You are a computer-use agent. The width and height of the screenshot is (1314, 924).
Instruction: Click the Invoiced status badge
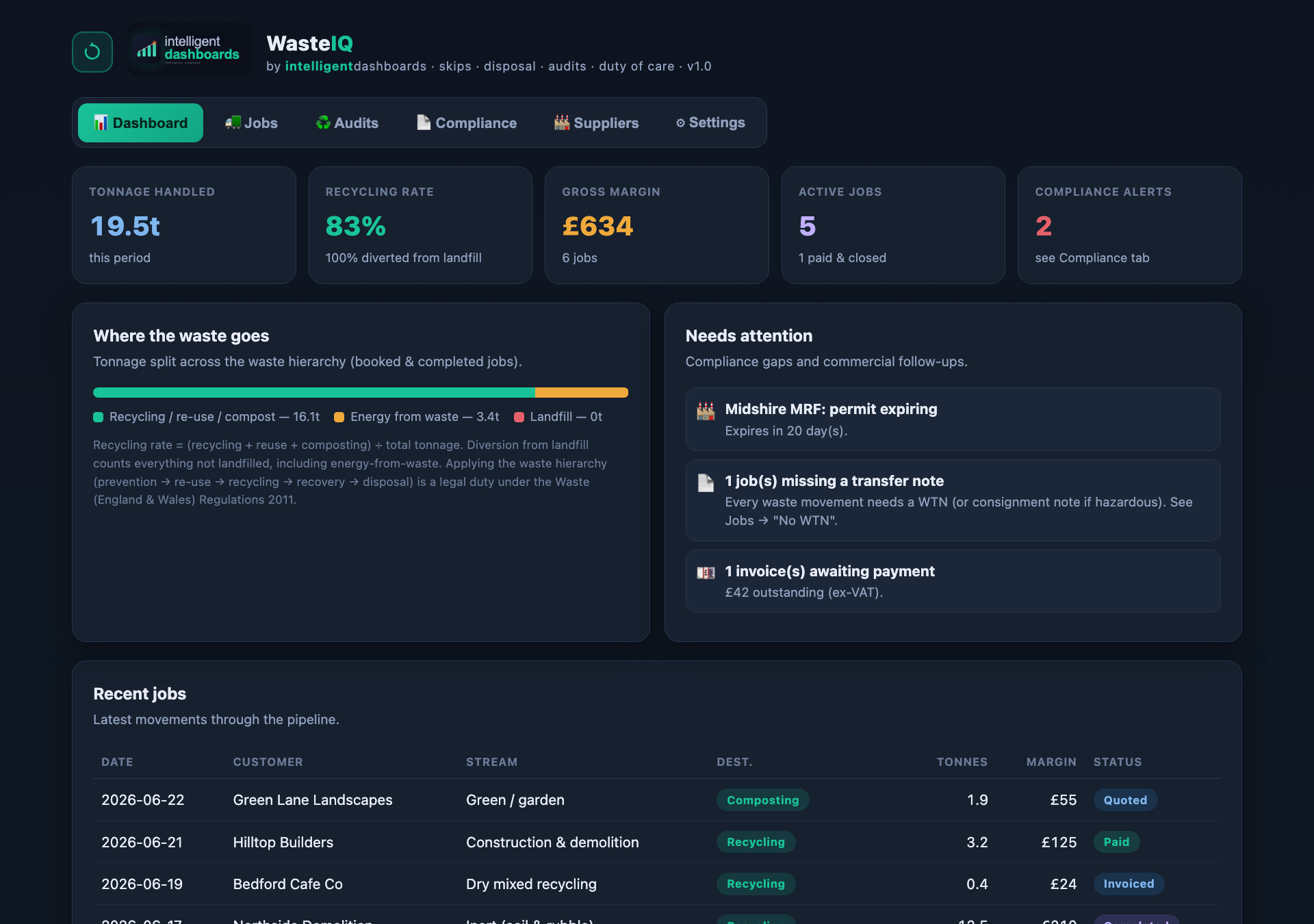coord(1129,884)
